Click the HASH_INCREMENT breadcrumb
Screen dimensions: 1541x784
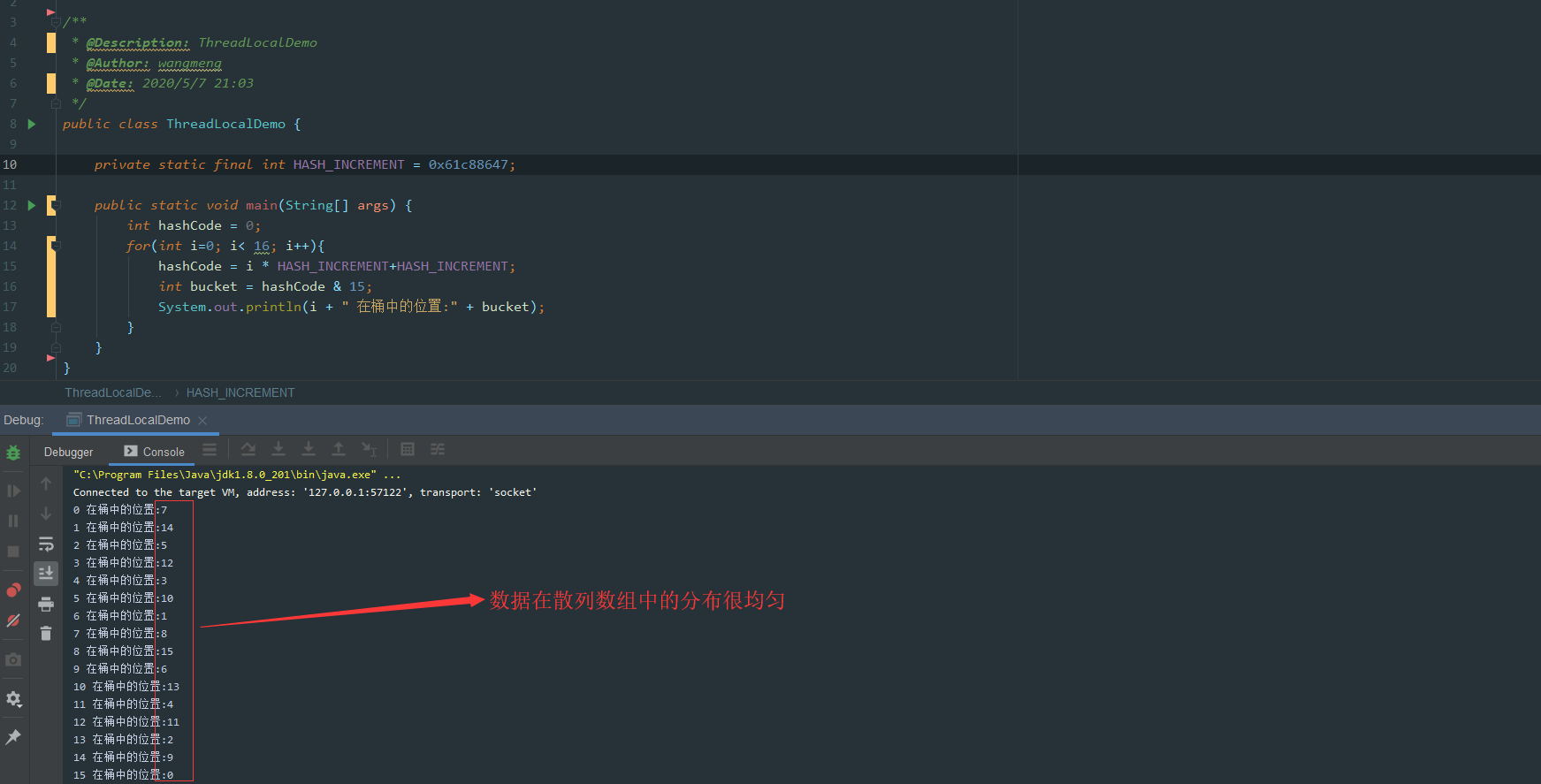(x=240, y=392)
